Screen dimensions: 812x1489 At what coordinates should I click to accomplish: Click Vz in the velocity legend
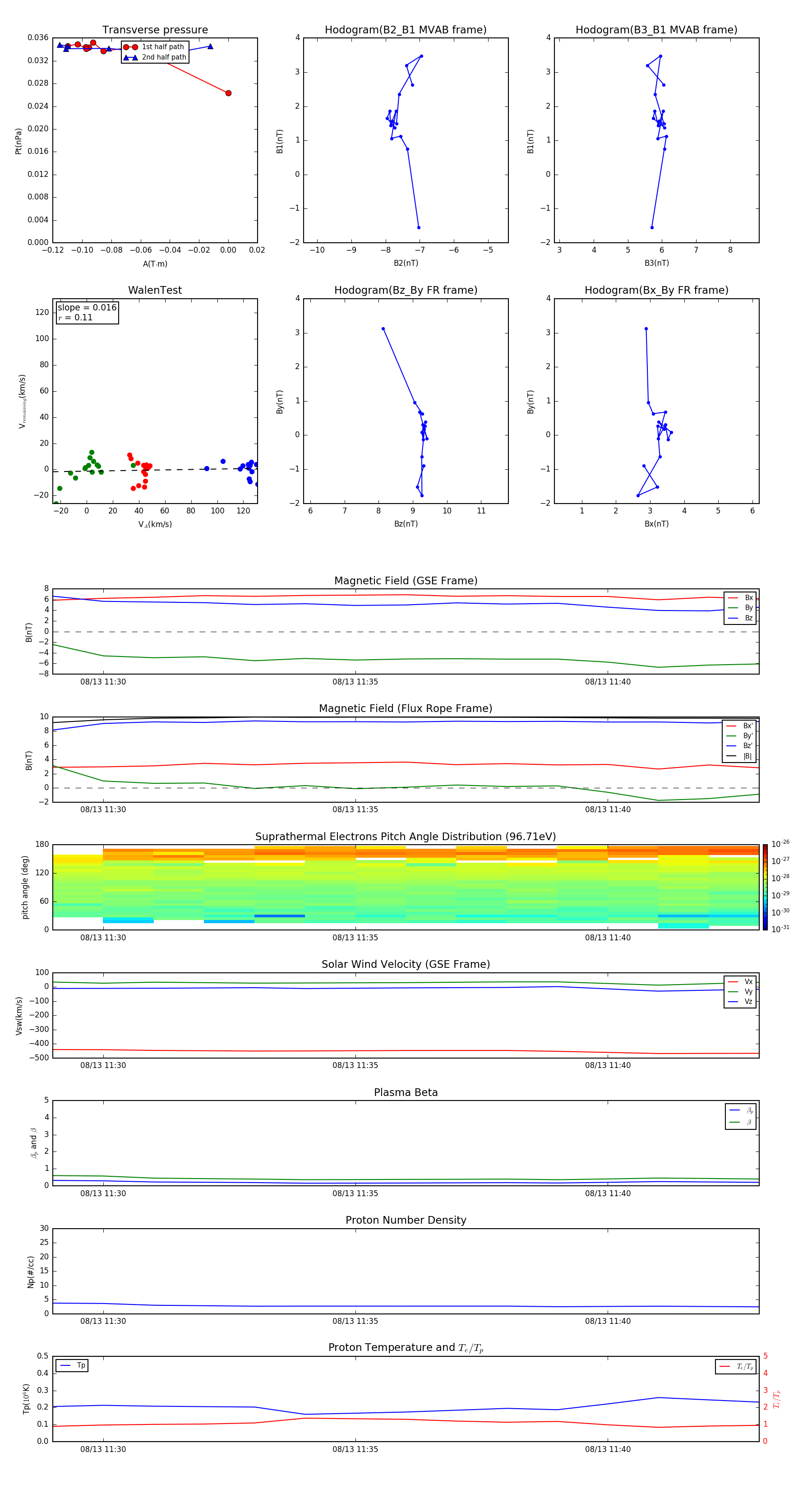tap(740, 1002)
